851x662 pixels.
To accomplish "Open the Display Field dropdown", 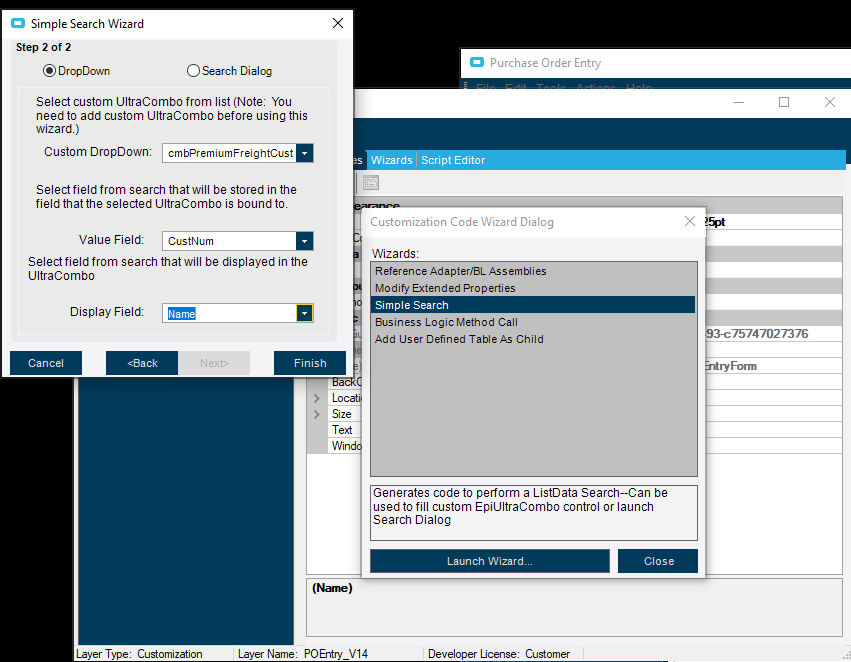I will click(304, 313).
